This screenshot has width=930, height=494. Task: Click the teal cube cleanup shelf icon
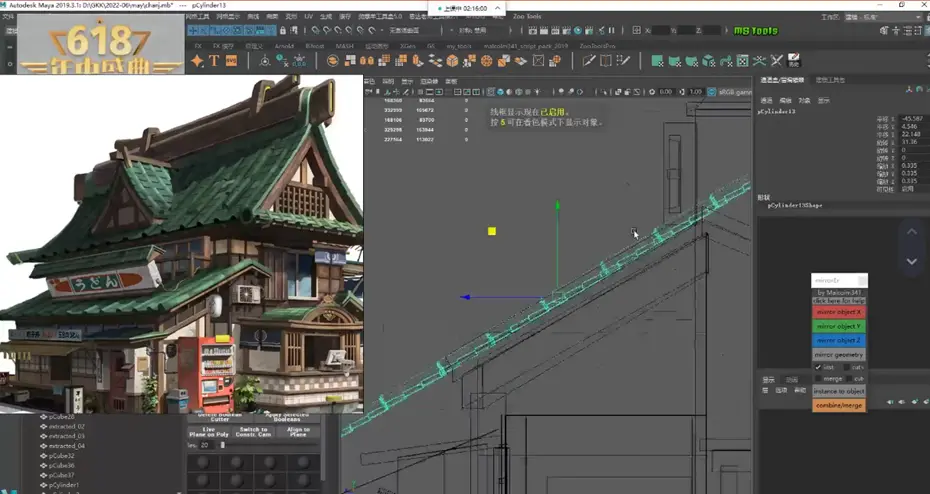709,60
